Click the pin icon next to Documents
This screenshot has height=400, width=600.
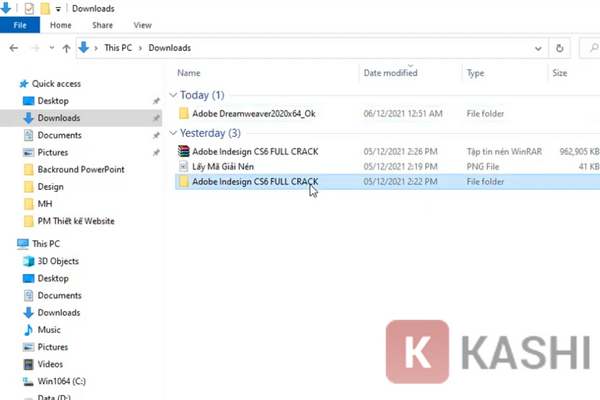click(x=156, y=136)
